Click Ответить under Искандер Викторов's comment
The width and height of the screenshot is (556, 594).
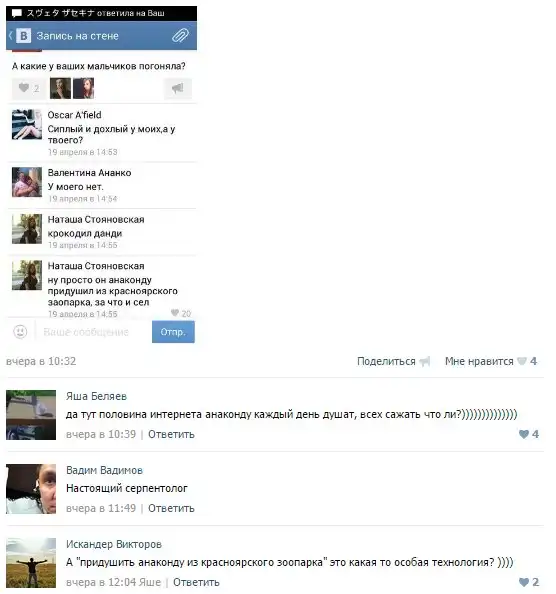pyautogui.click(x=196, y=582)
